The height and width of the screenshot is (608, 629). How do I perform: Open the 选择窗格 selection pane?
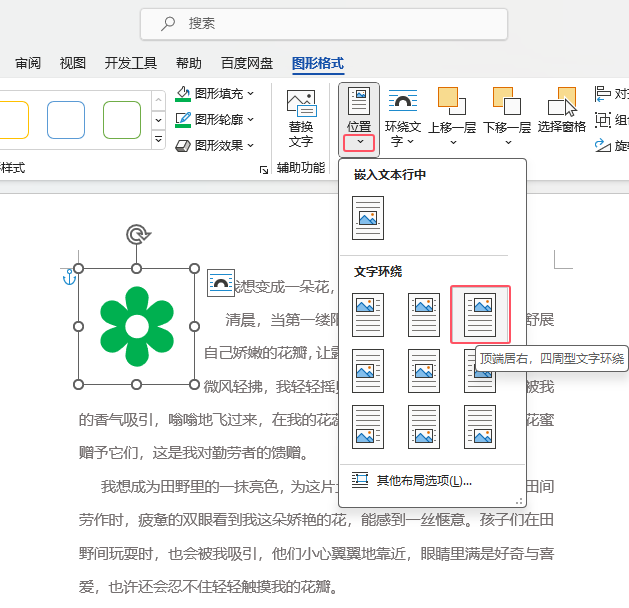(x=562, y=110)
